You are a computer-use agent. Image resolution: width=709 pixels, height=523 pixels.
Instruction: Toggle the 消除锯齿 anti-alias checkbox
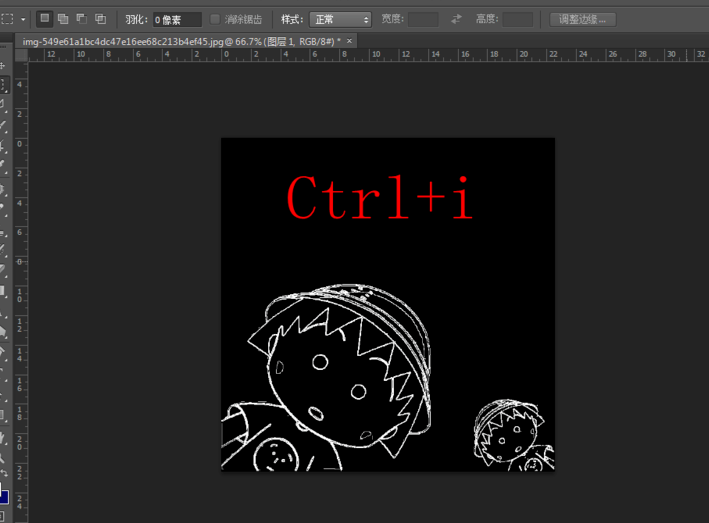pos(215,19)
